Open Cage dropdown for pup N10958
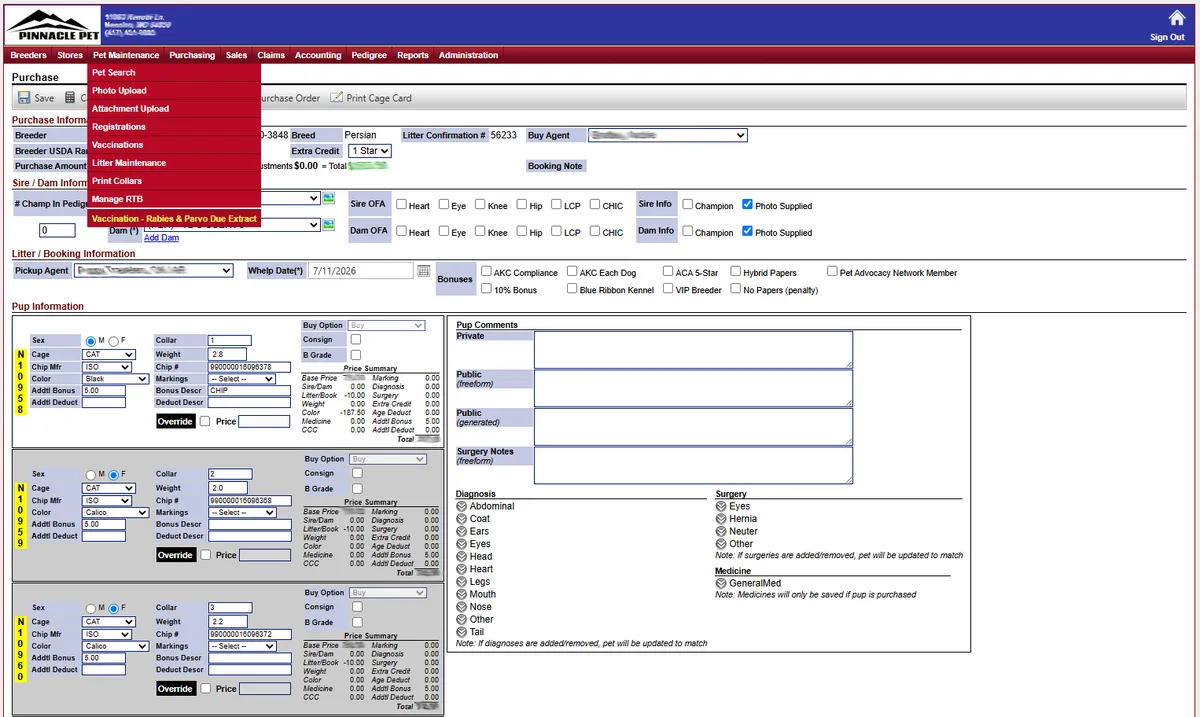The height and width of the screenshot is (717, 1200). click(x=109, y=354)
